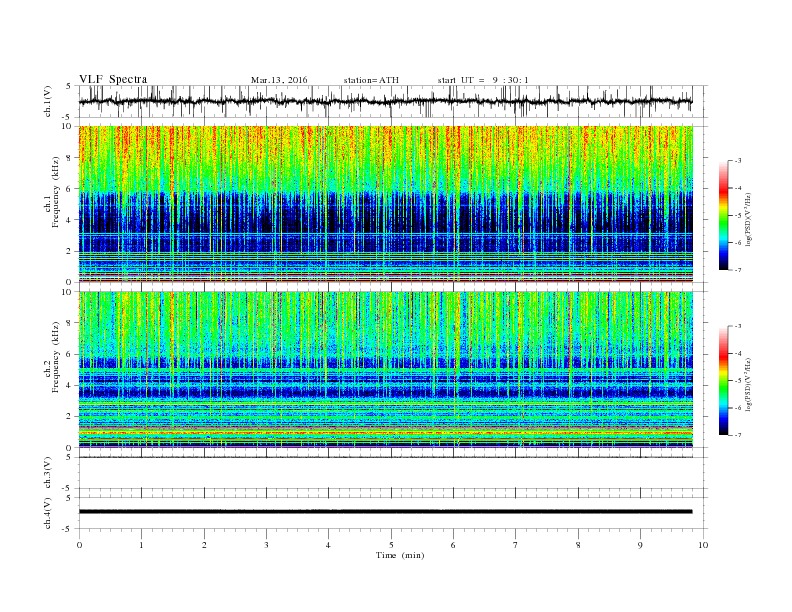This screenshot has width=792, height=612.
Task: Click the 'ch.4(V)' axis label
Action: [48, 513]
